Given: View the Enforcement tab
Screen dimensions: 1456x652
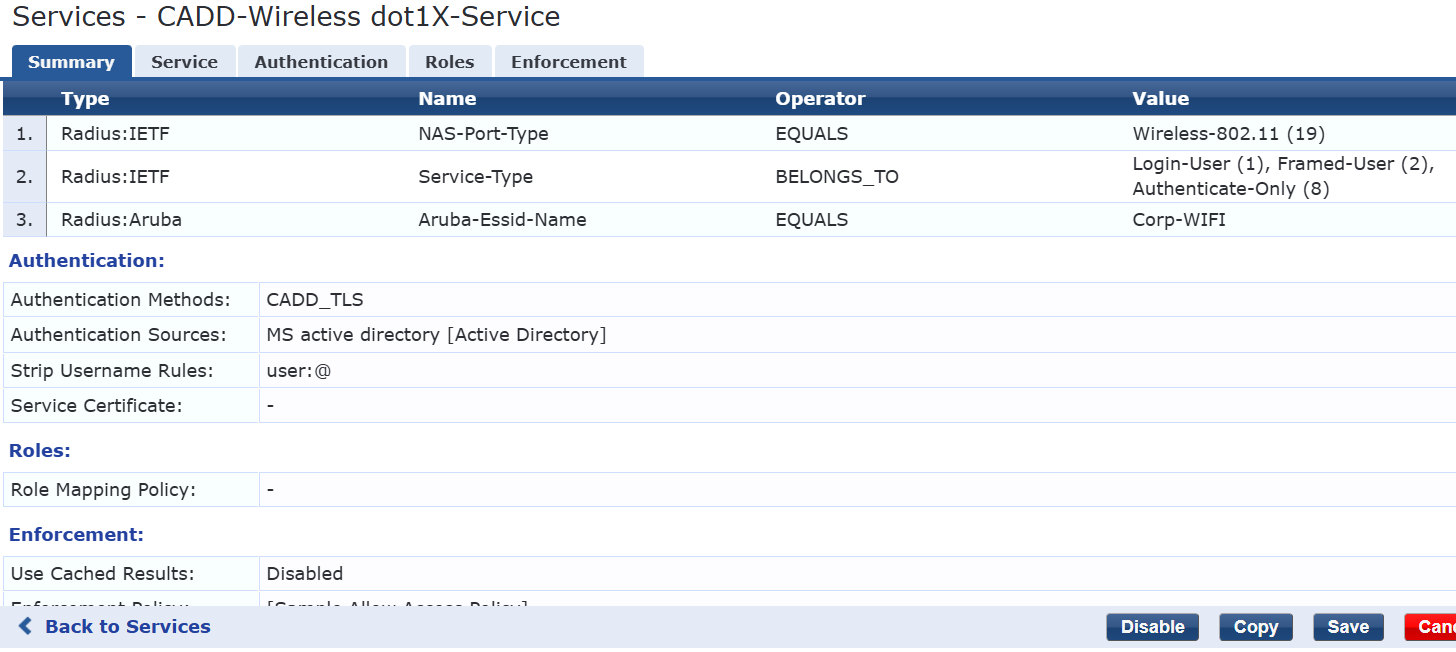Looking at the screenshot, I should coord(569,61).
